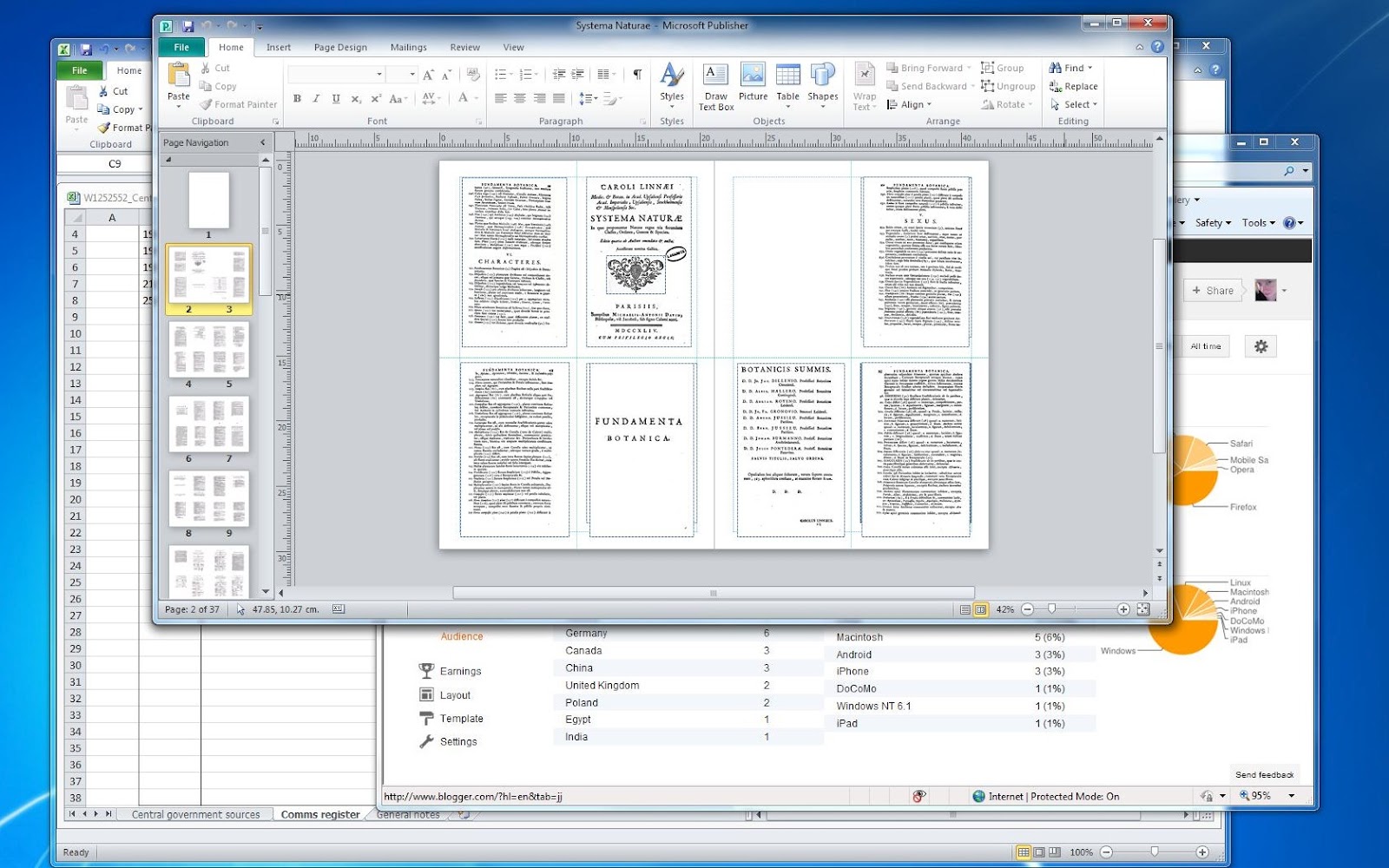
Task: Click Show Whole Page icon
Action: coord(1143,609)
